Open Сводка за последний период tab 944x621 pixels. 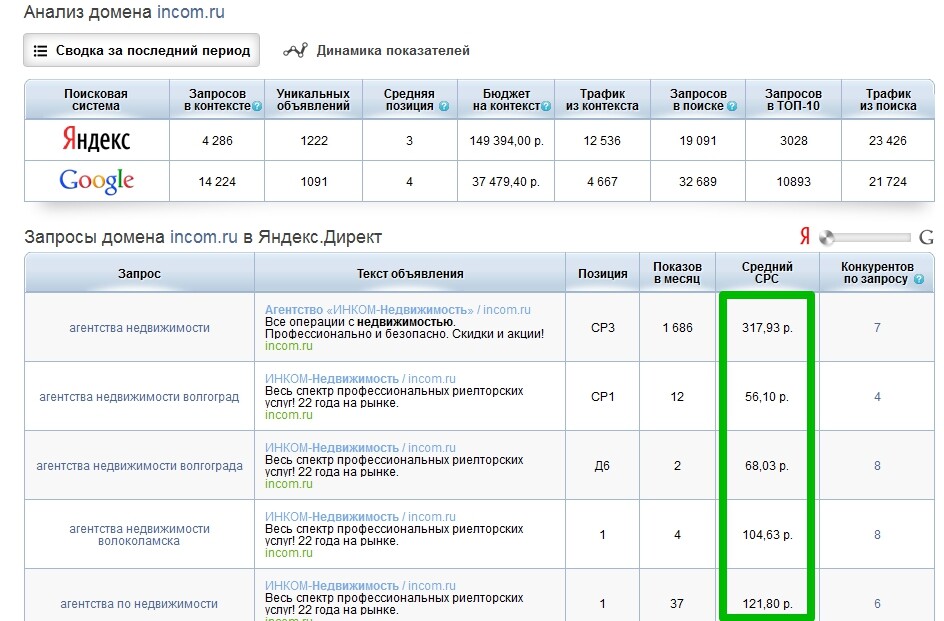coord(141,50)
